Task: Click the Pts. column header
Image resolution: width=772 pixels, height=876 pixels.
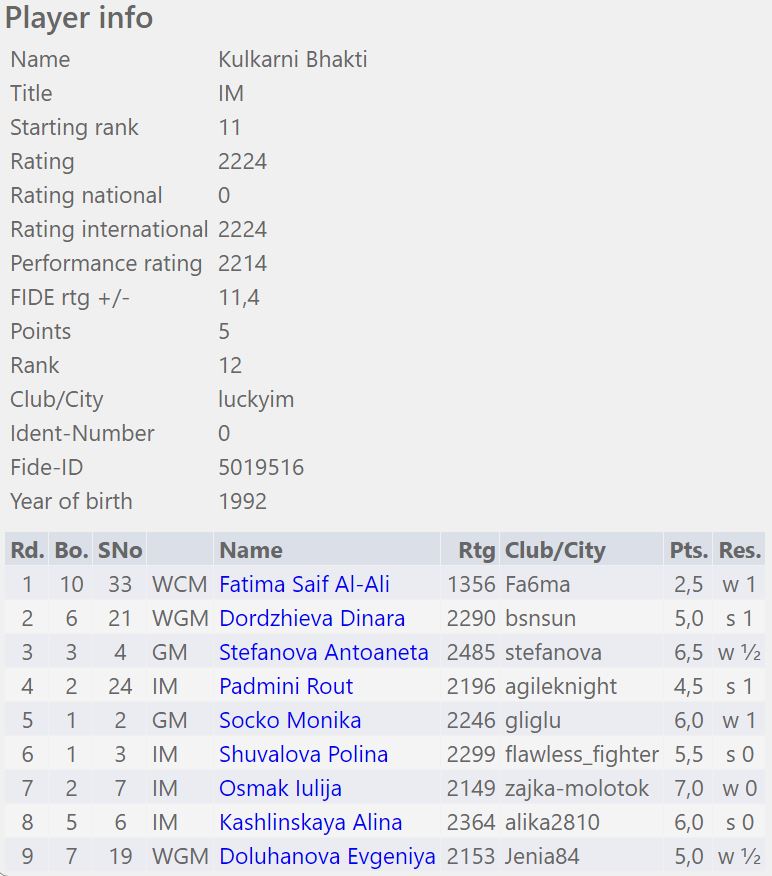Action: pyautogui.click(x=689, y=550)
